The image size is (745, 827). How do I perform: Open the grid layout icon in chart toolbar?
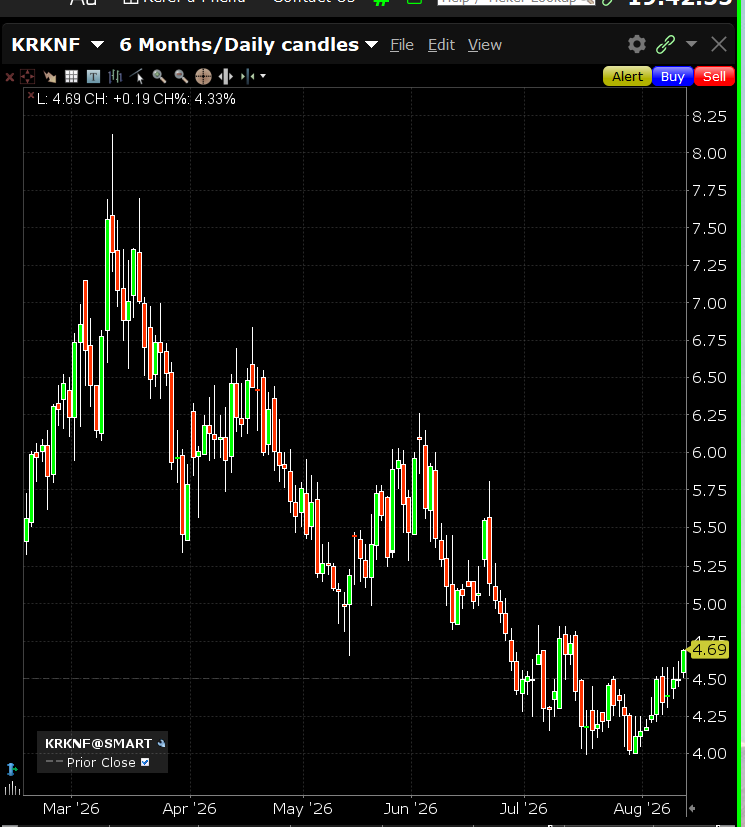coord(71,77)
